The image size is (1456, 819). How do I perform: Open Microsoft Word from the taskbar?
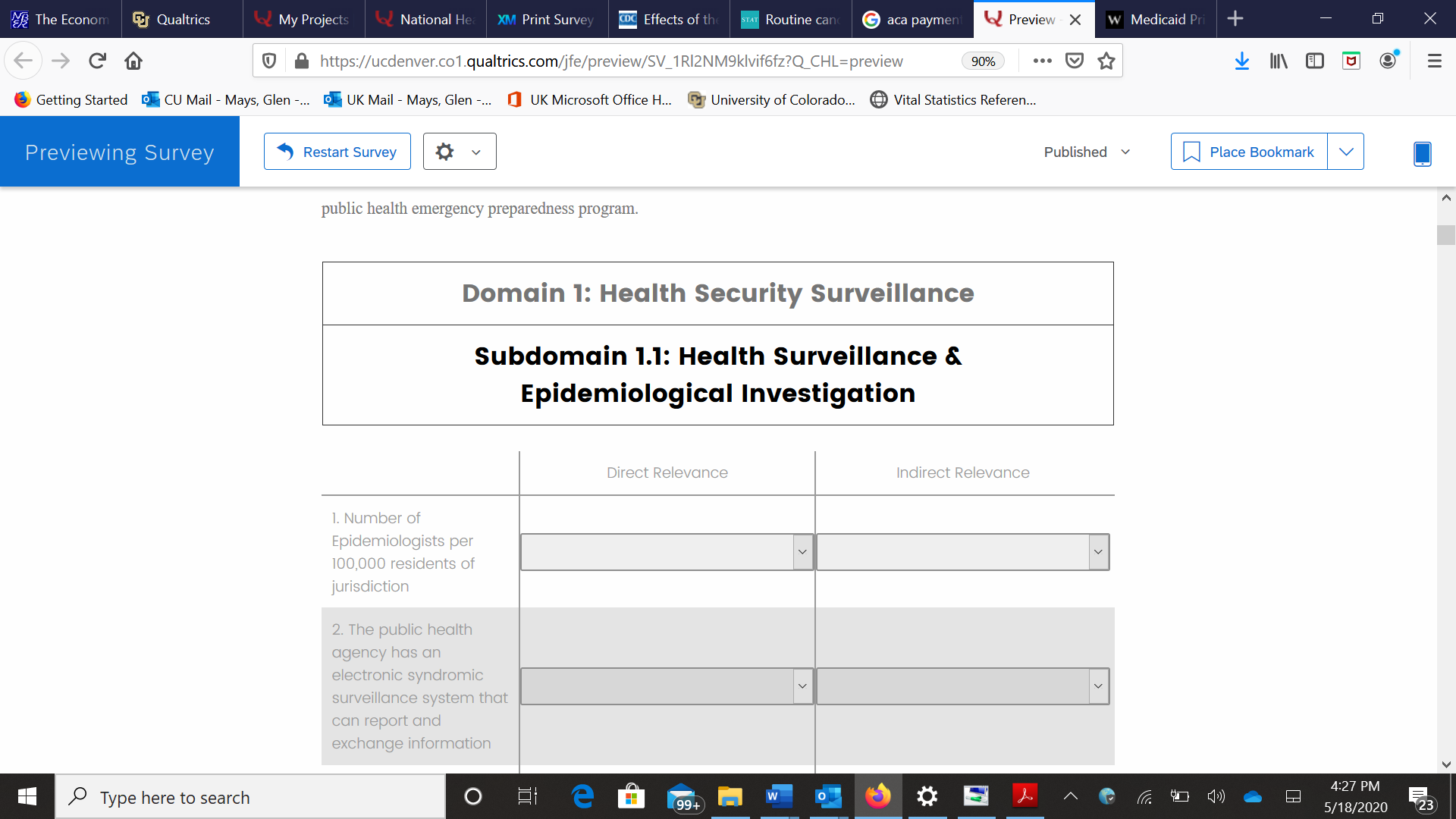[778, 796]
